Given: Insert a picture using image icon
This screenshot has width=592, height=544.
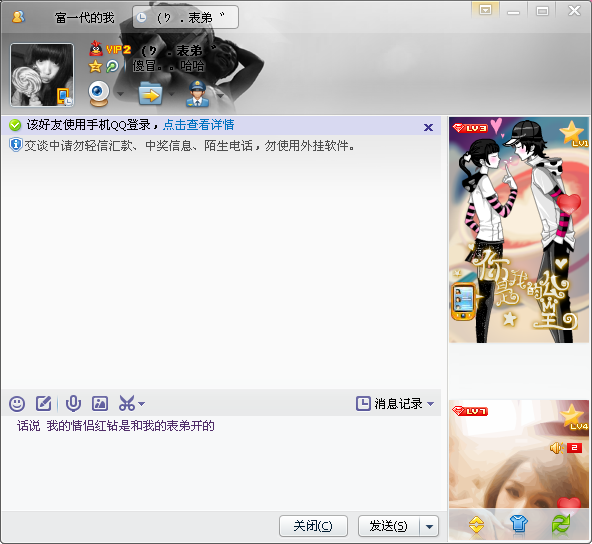Looking at the screenshot, I should [100, 404].
